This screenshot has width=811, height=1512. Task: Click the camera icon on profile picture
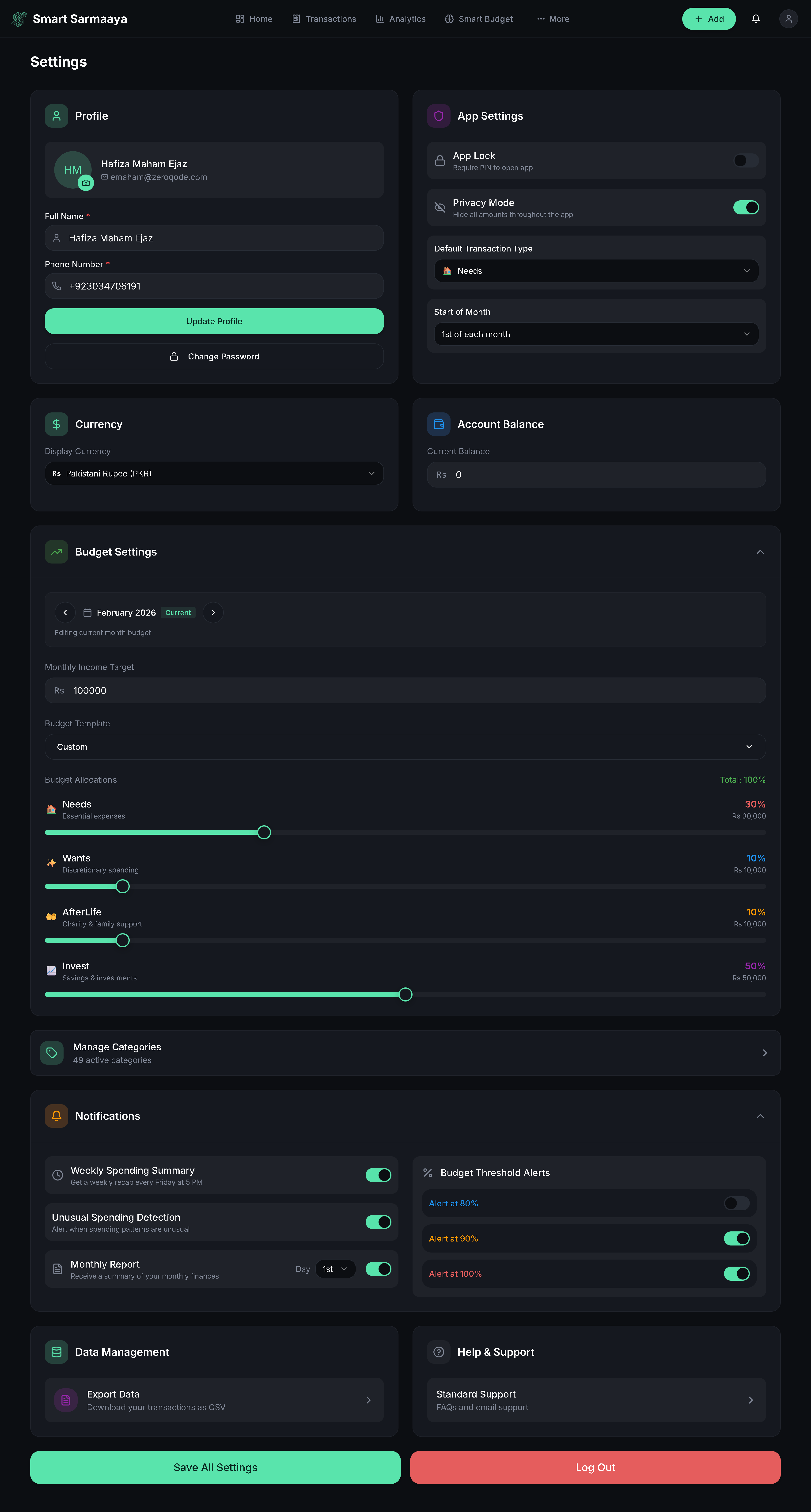tap(86, 183)
